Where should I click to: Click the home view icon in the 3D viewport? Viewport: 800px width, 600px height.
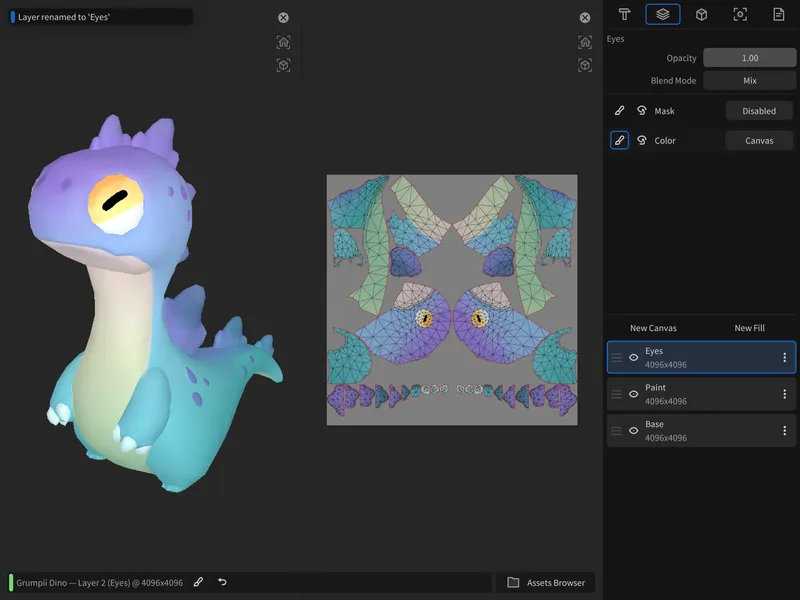click(x=284, y=42)
